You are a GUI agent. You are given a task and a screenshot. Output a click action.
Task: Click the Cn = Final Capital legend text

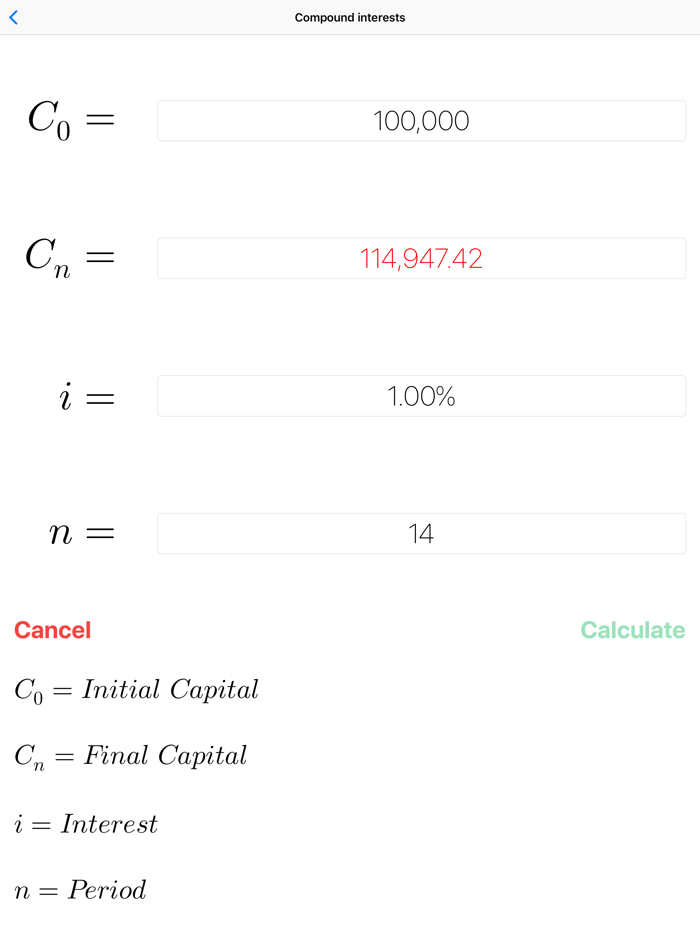point(131,755)
